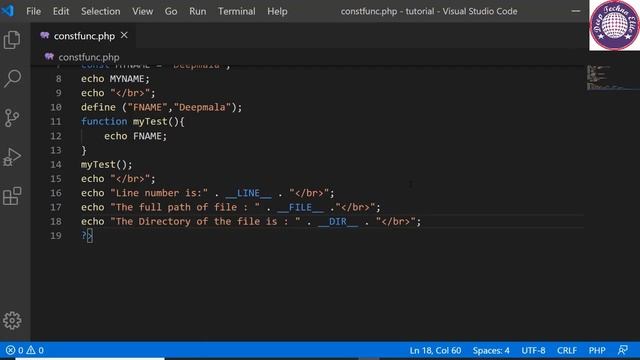This screenshot has height=360, width=640.
Task: Open the File menu
Action: click(x=33, y=11)
